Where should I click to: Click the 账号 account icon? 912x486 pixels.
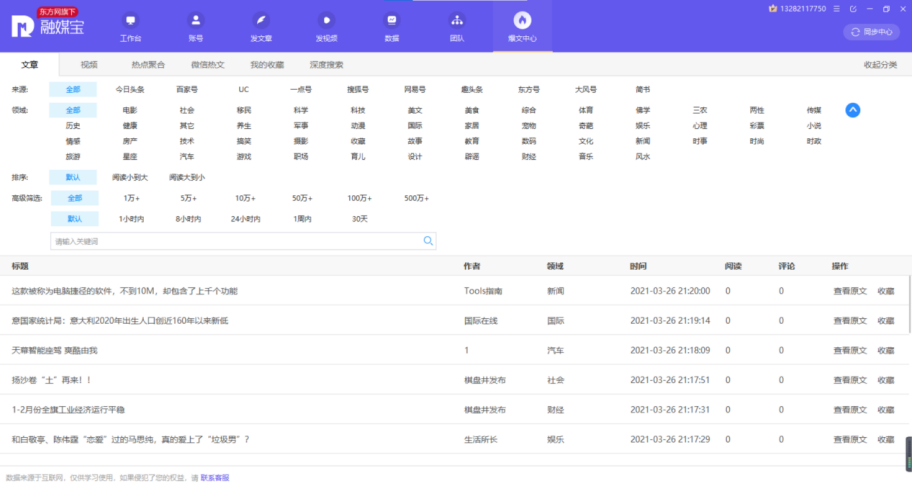coord(195,26)
